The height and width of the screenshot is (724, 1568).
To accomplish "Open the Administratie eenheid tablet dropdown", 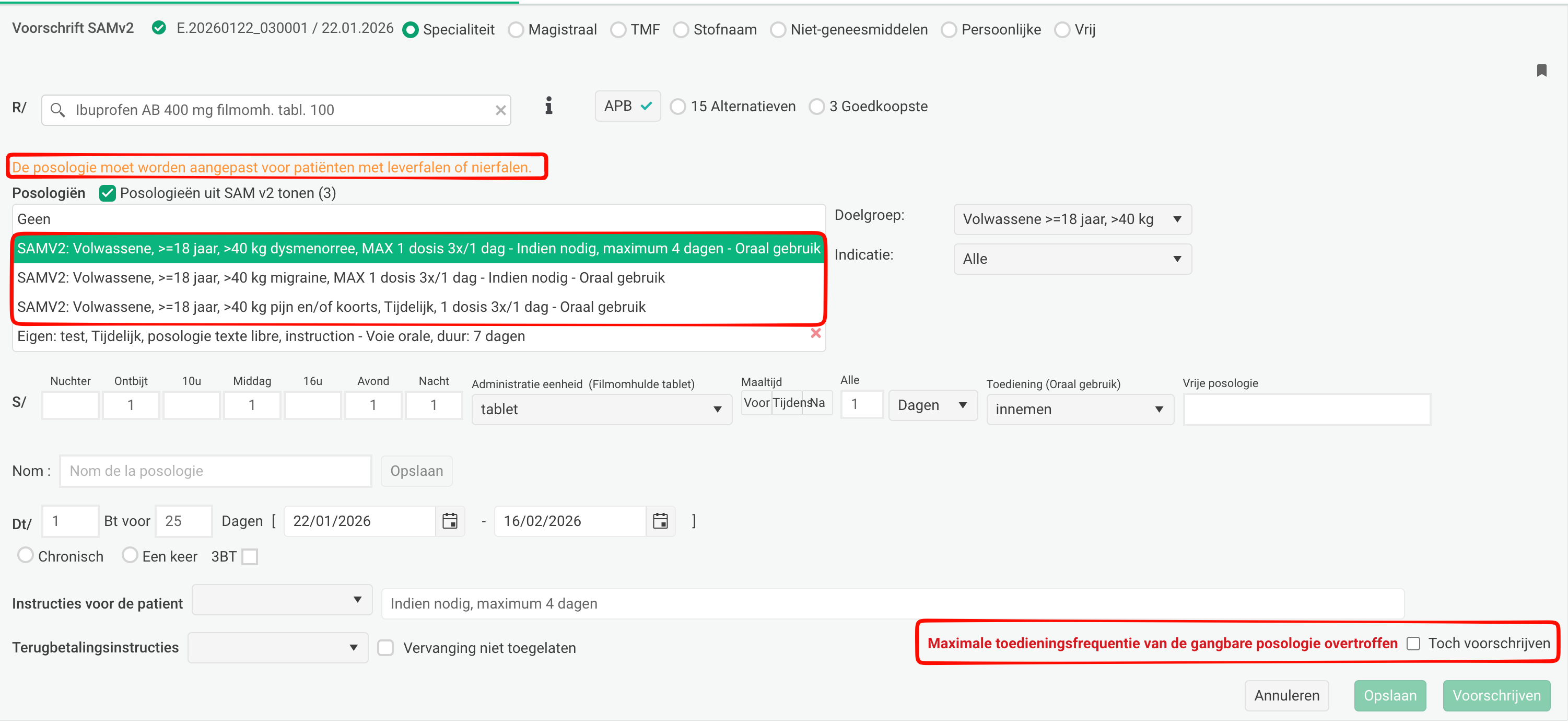I will (601, 409).
